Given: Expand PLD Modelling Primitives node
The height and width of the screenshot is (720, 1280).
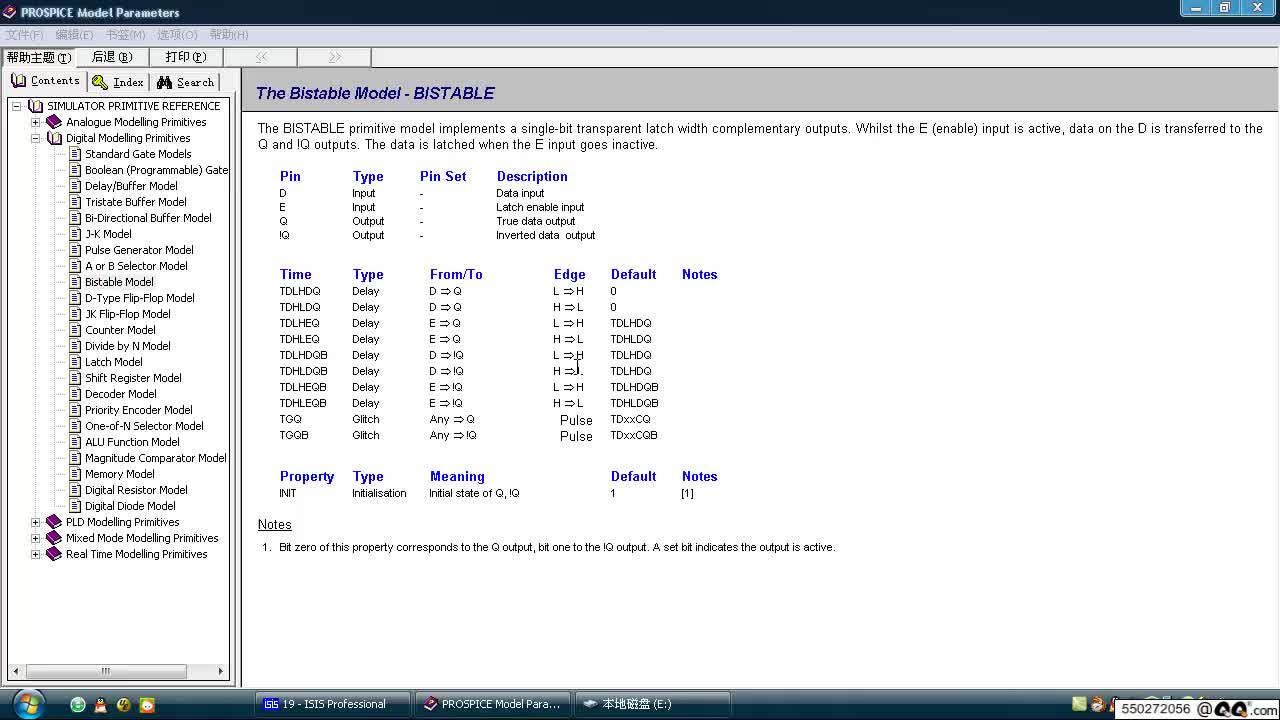Looking at the screenshot, I should point(35,522).
